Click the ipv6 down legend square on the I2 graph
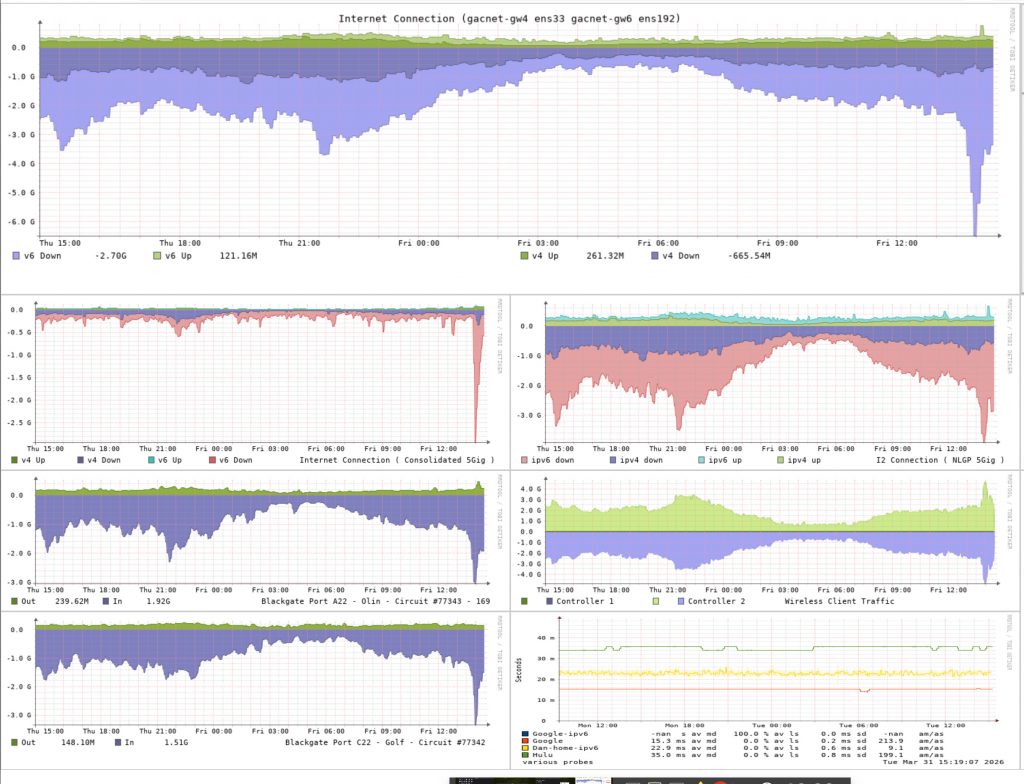Image resolution: width=1024 pixels, height=784 pixels. (x=523, y=461)
